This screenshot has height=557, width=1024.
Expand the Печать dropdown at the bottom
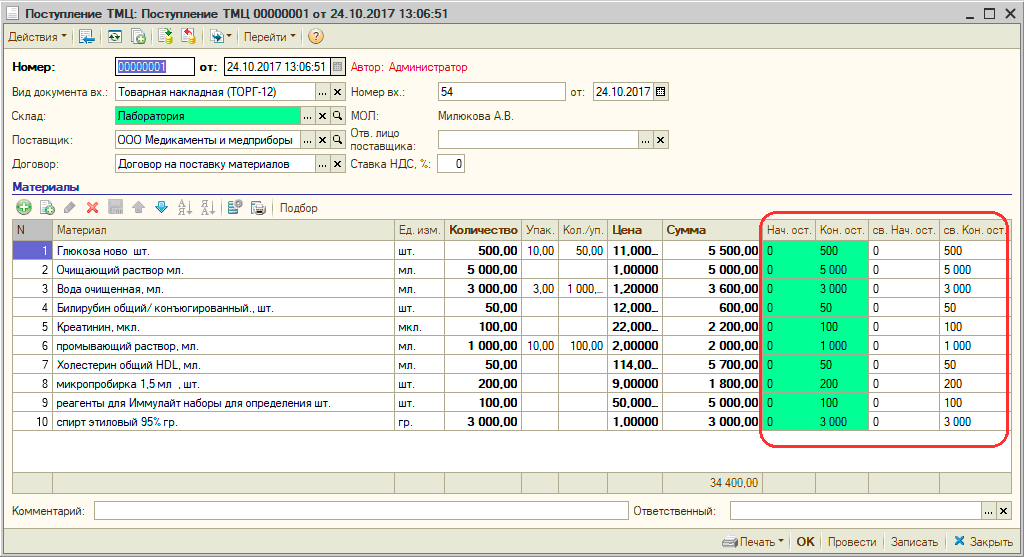coord(753,542)
